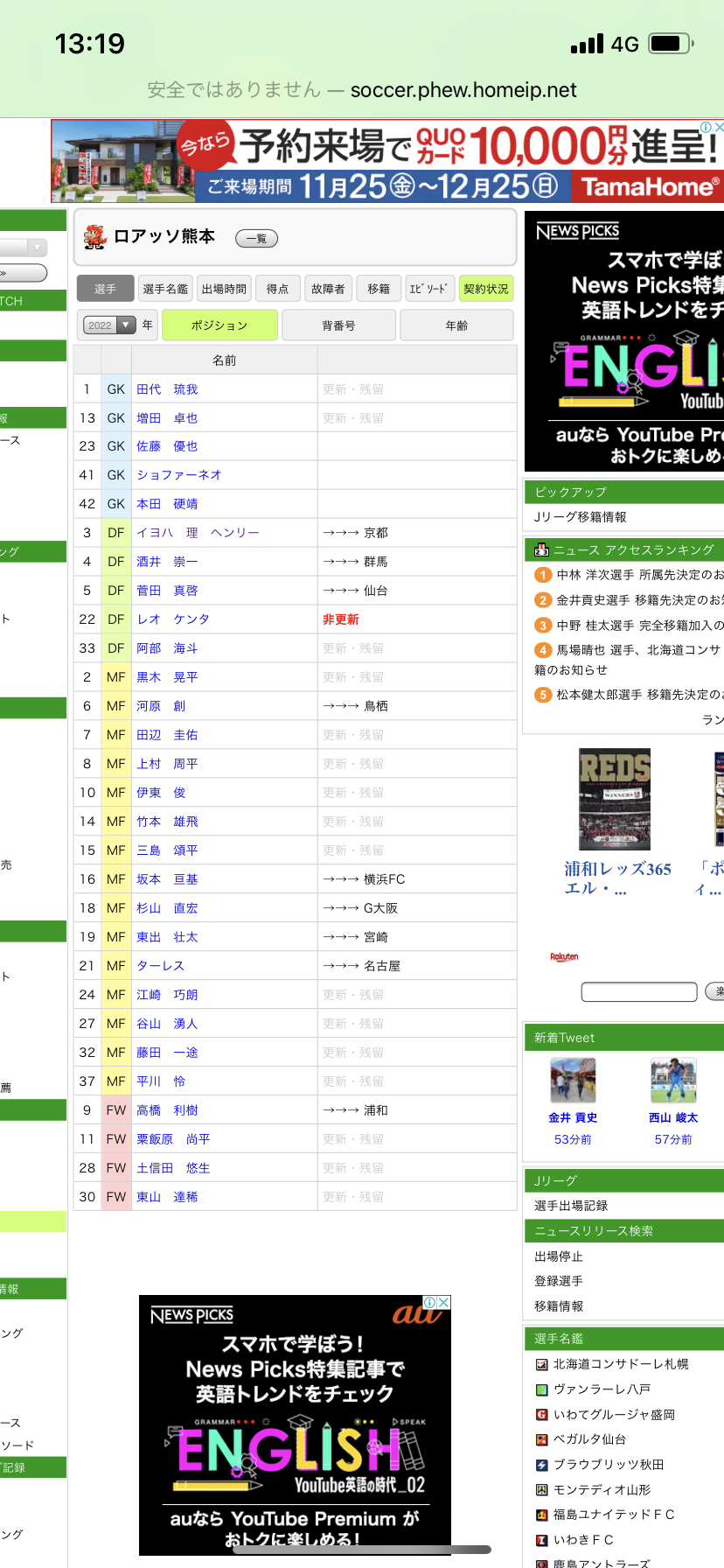Click the Roasso Kumamoto mascot icon

coord(94,237)
